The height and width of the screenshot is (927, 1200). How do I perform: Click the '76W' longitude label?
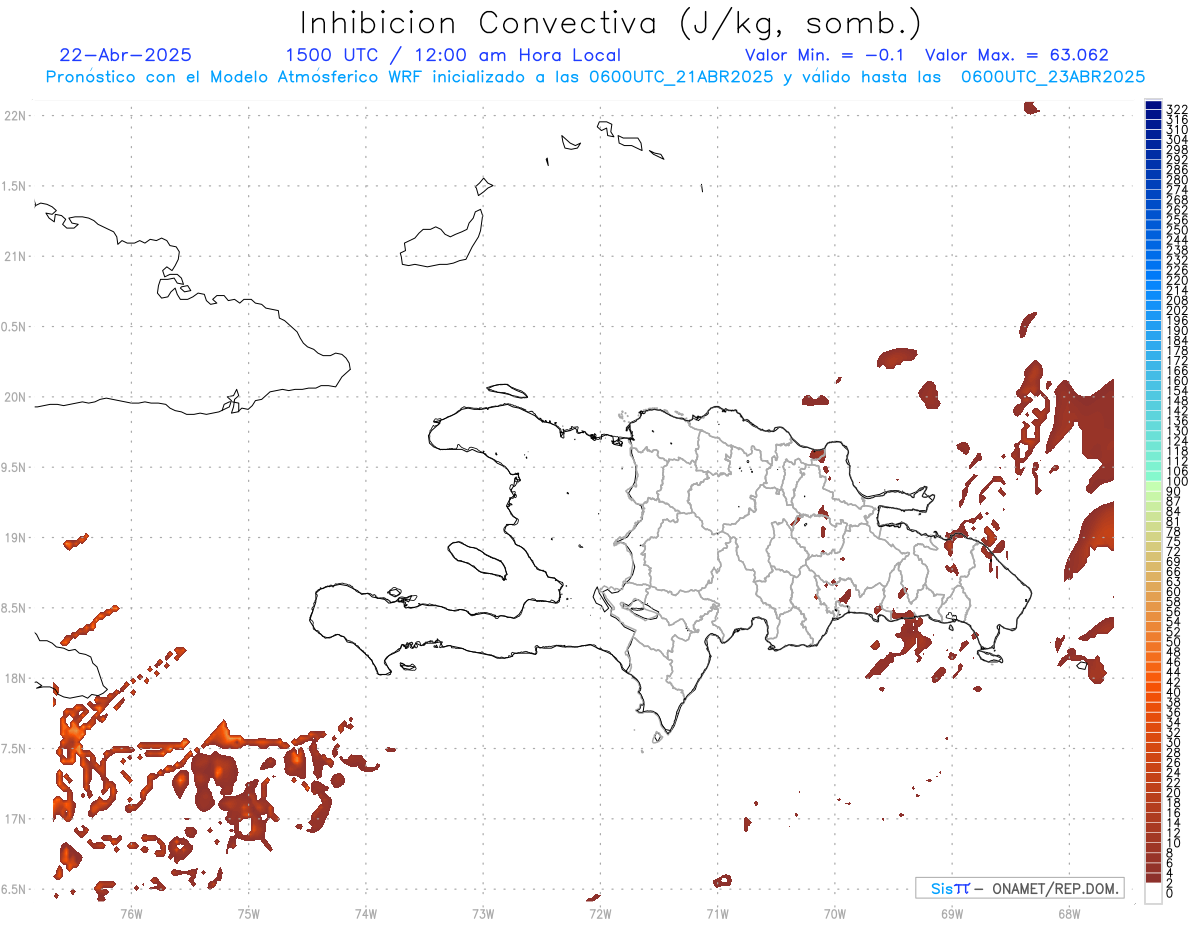(131, 913)
